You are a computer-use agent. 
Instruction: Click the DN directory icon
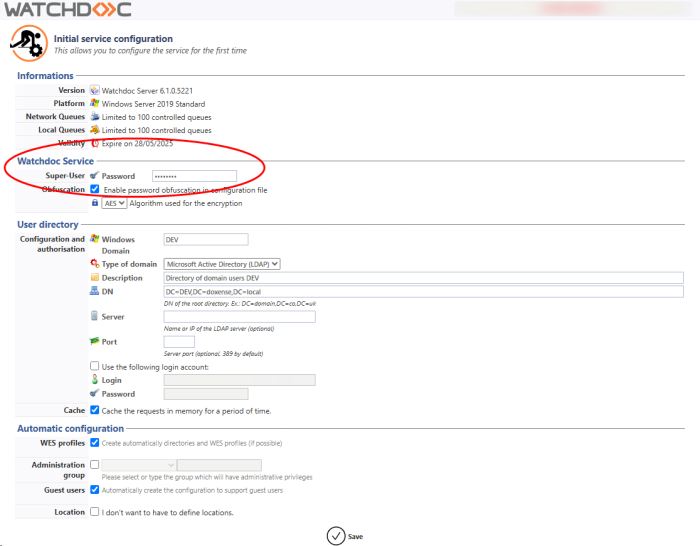[95, 291]
